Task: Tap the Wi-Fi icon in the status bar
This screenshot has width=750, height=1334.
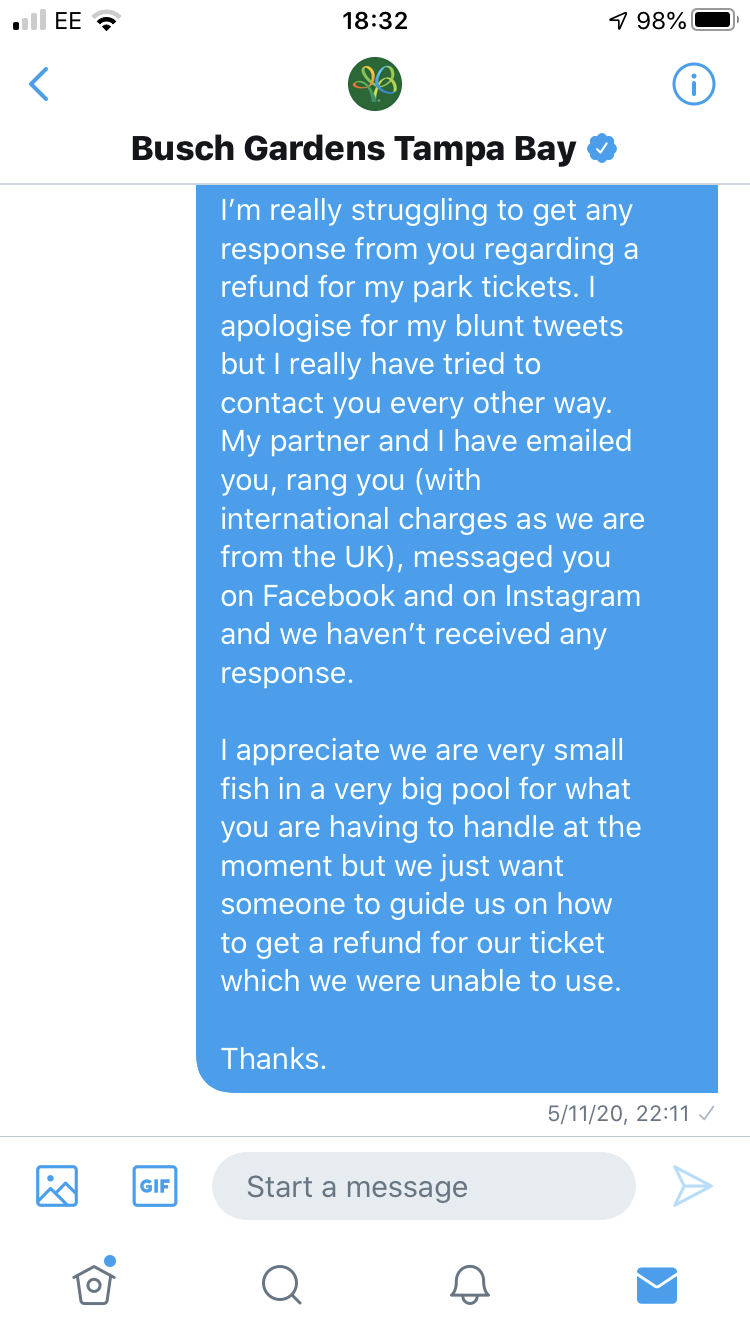Action: click(x=106, y=21)
